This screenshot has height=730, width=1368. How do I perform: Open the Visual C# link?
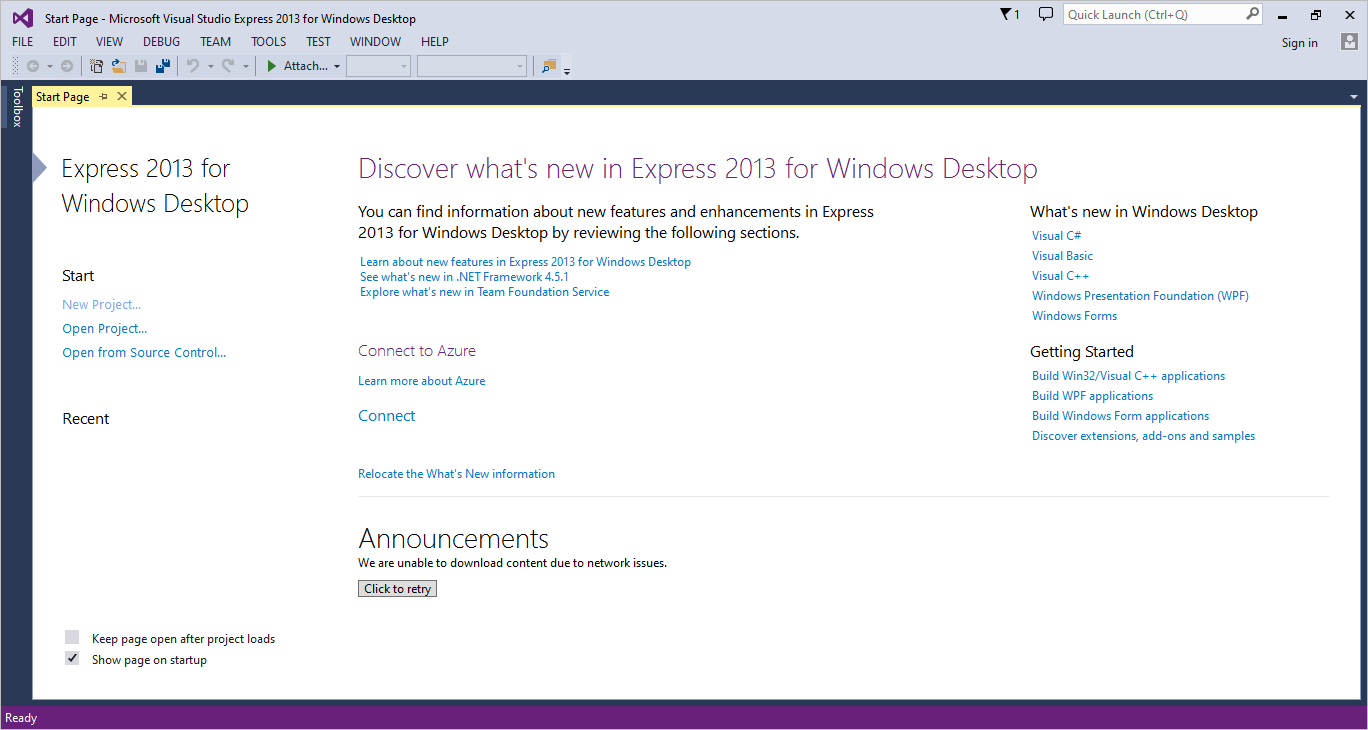click(1057, 236)
